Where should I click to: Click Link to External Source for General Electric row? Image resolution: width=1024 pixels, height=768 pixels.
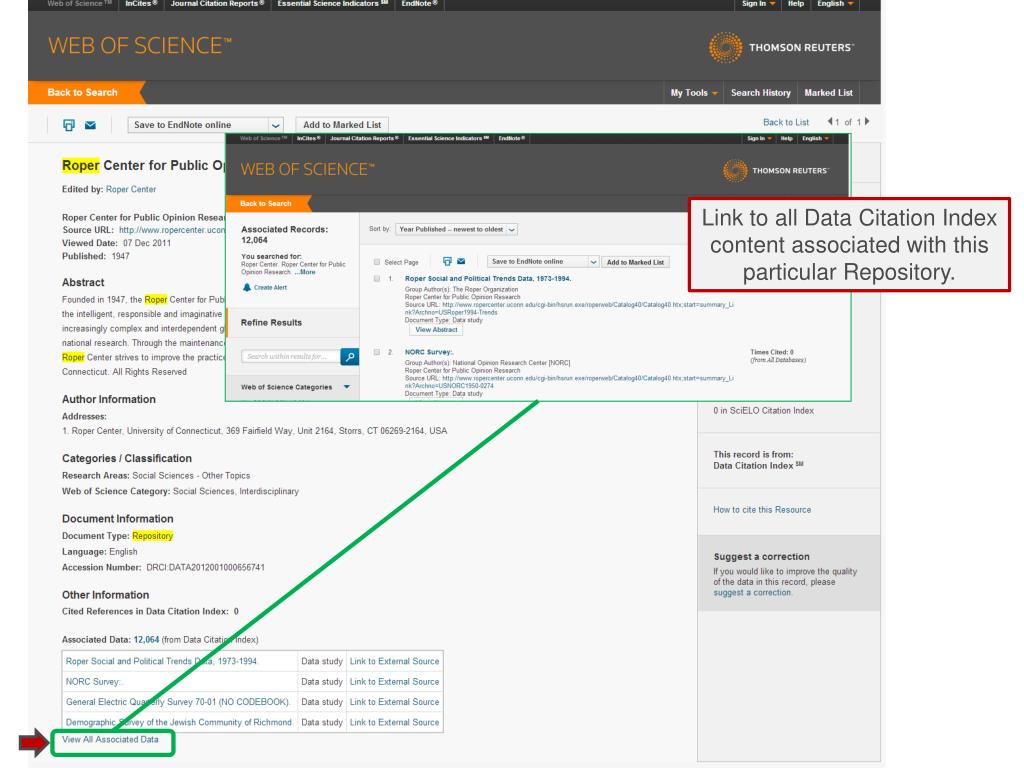tap(394, 701)
